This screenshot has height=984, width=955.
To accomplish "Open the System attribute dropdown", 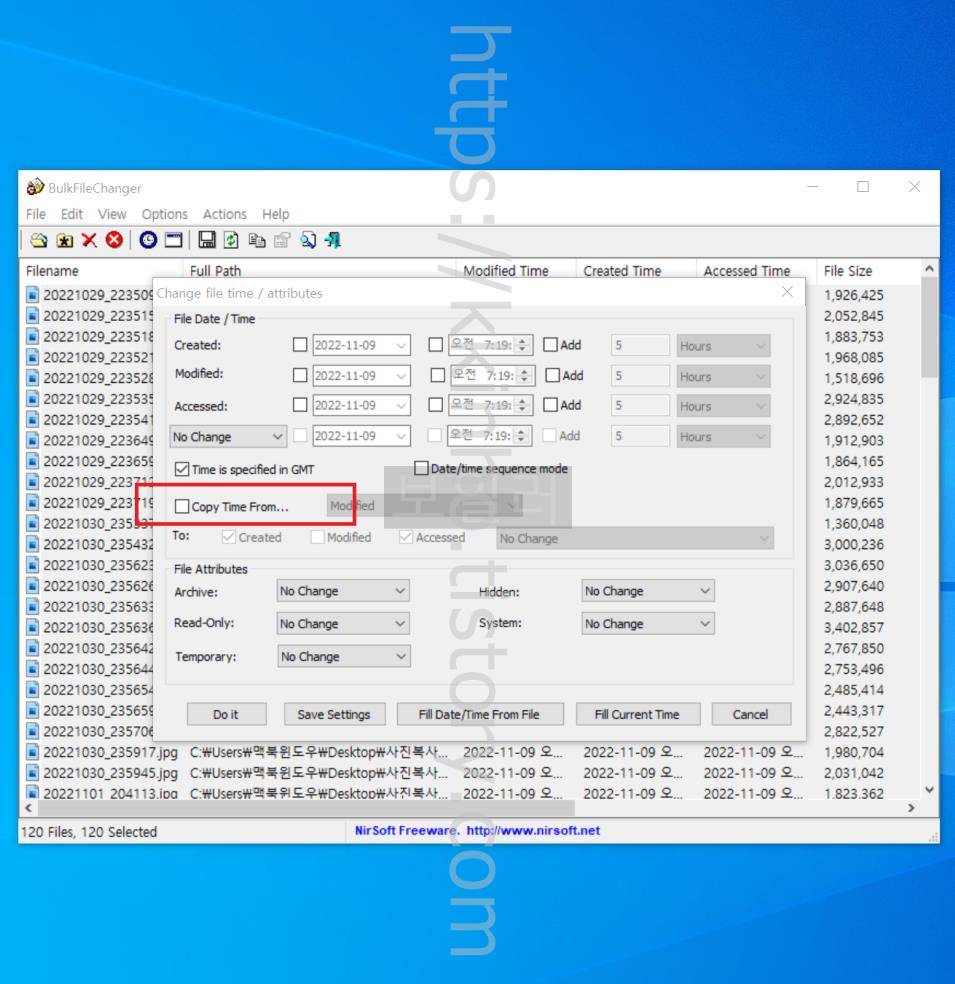I will click(648, 624).
